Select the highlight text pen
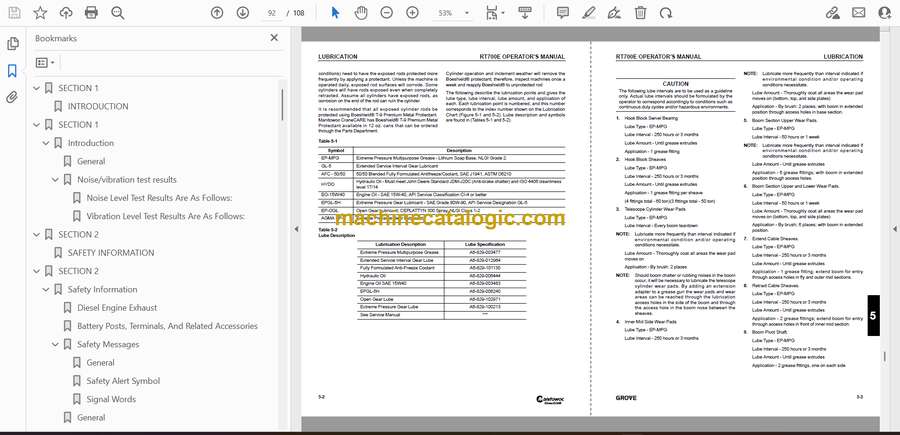 (588, 13)
